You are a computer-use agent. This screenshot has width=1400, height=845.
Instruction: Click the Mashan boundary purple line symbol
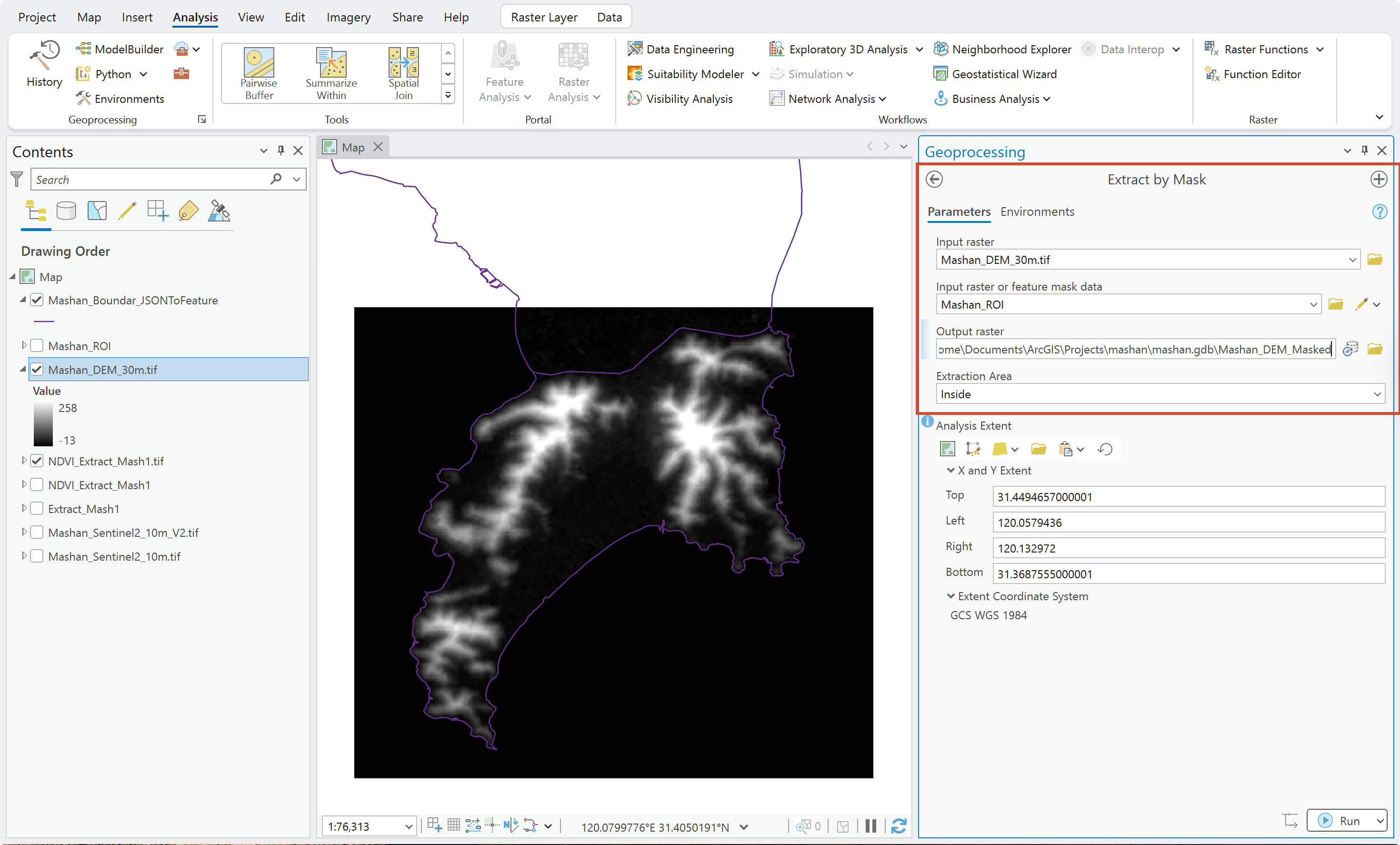pyautogui.click(x=44, y=322)
